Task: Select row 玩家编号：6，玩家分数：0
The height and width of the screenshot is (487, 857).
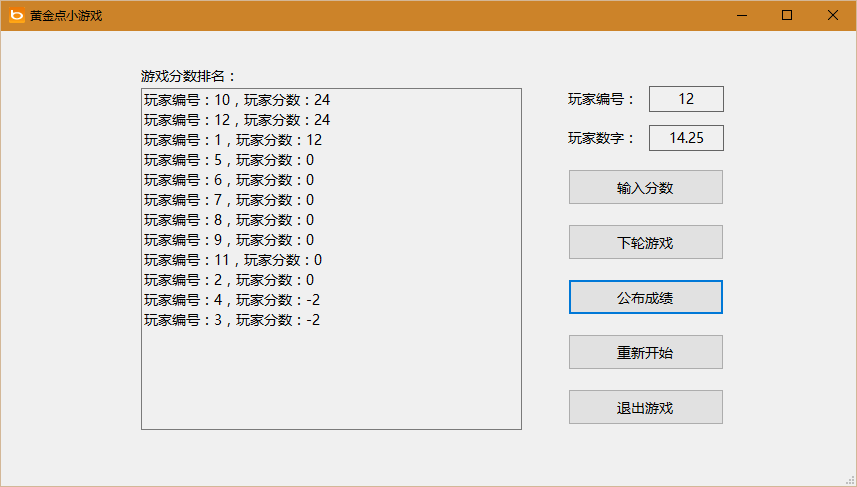Action: (331, 180)
